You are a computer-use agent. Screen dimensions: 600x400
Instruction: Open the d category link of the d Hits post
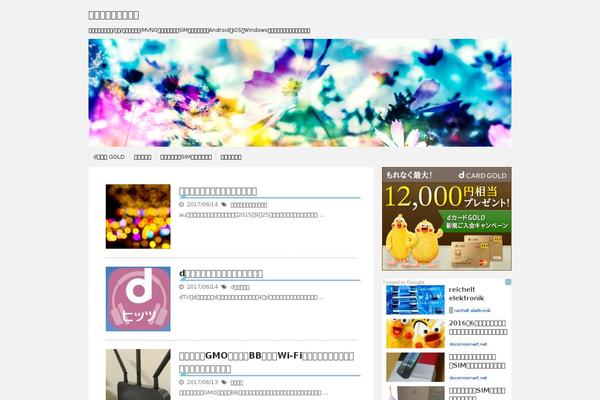click(240, 287)
